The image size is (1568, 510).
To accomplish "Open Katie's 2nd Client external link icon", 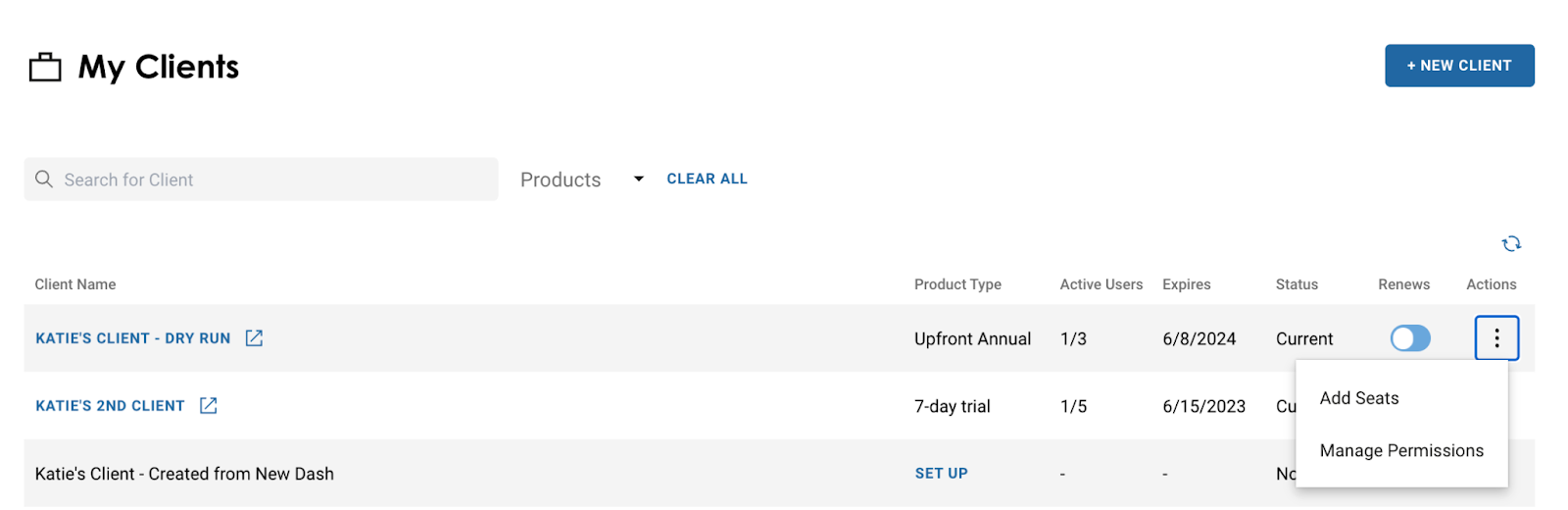I will (x=209, y=406).
